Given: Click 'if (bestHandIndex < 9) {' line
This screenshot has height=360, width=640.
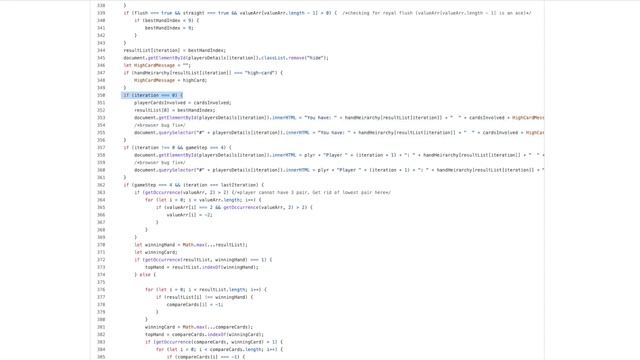Looking at the screenshot, I should click(167, 20).
